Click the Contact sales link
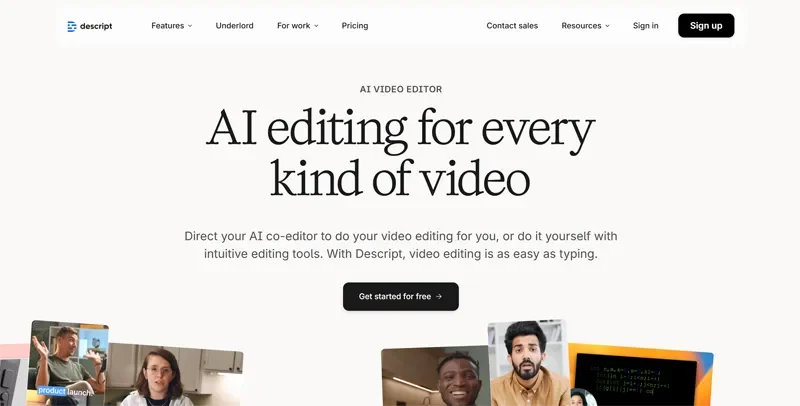Screen dimensions: 800x406 click(512, 26)
